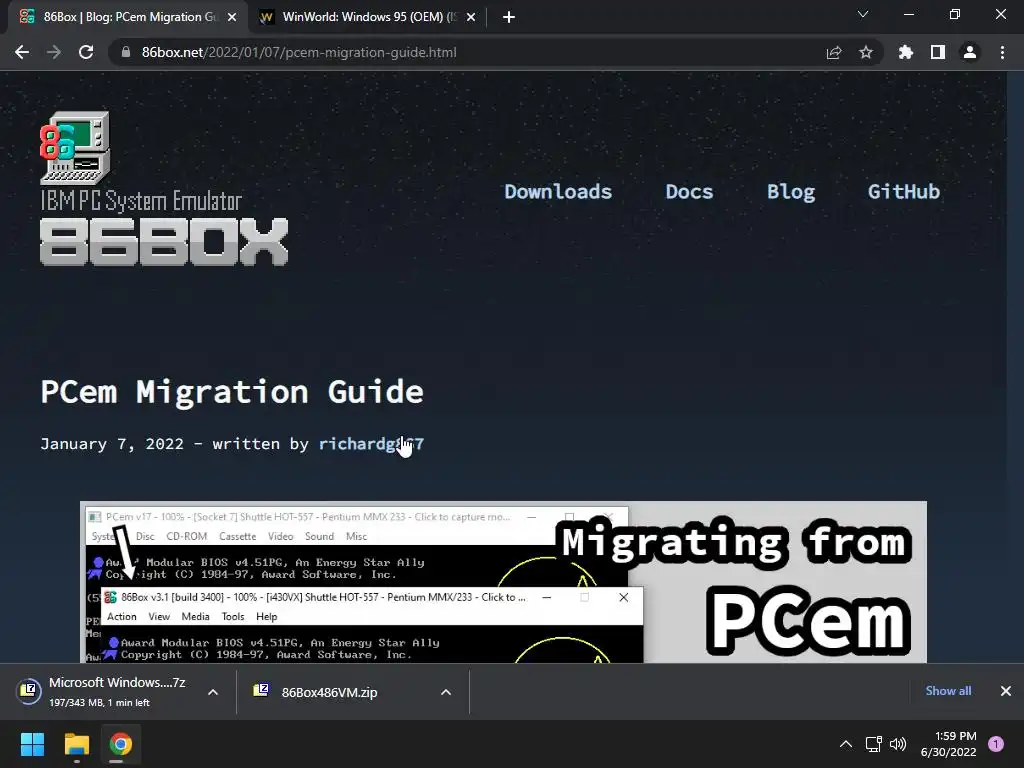1024x768 pixels.
Task: Open a new tab with plus button
Action: click(509, 17)
